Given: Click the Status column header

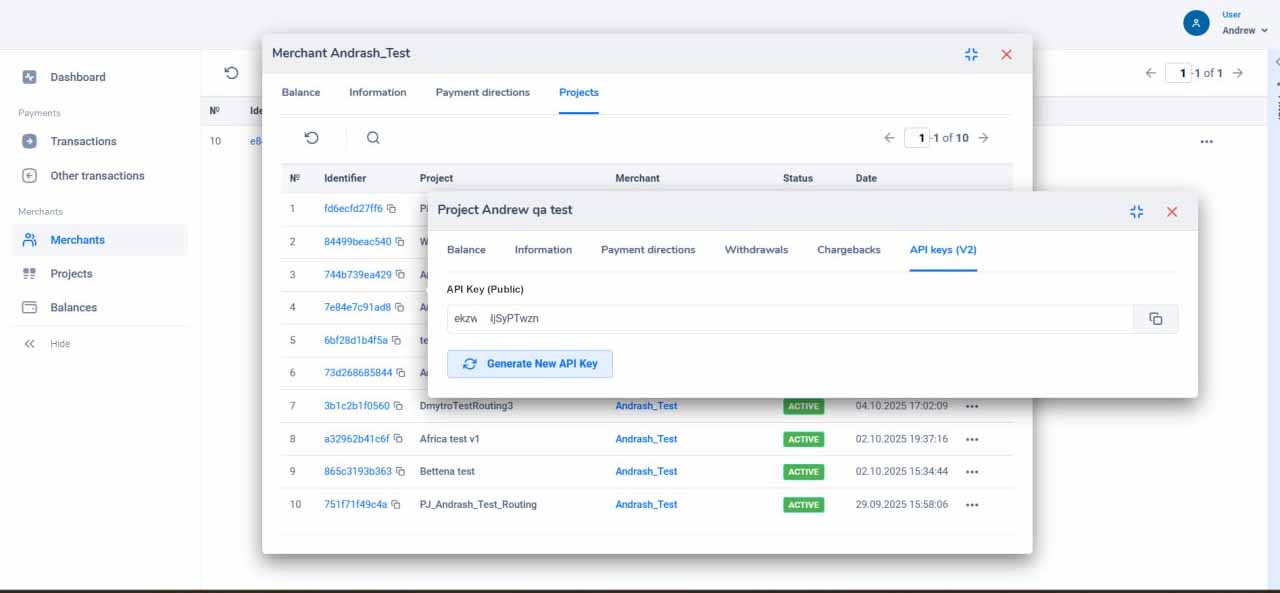Looking at the screenshot, I should tap(798, 178).
